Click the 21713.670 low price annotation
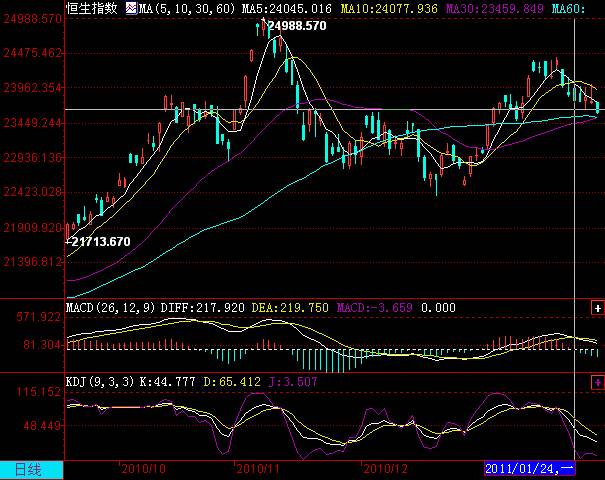The height and width of the screenshot is (480, 605). click(101, 242)
